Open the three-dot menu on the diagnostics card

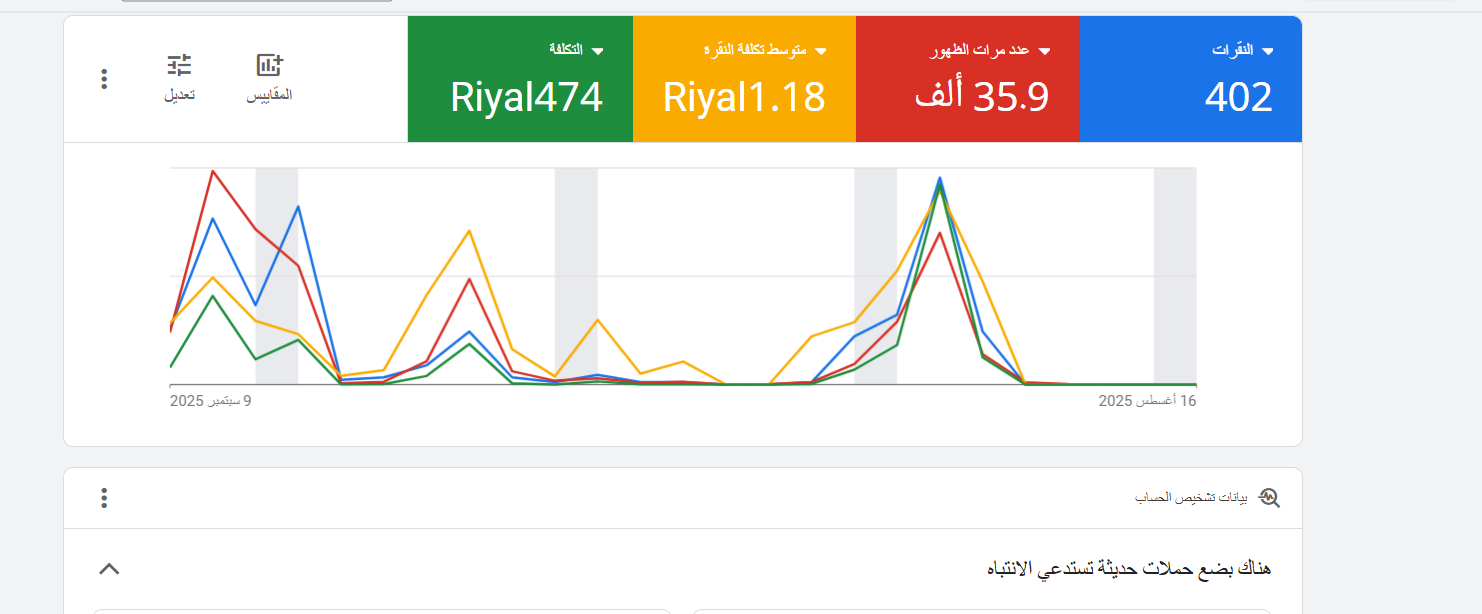[104, 496]
